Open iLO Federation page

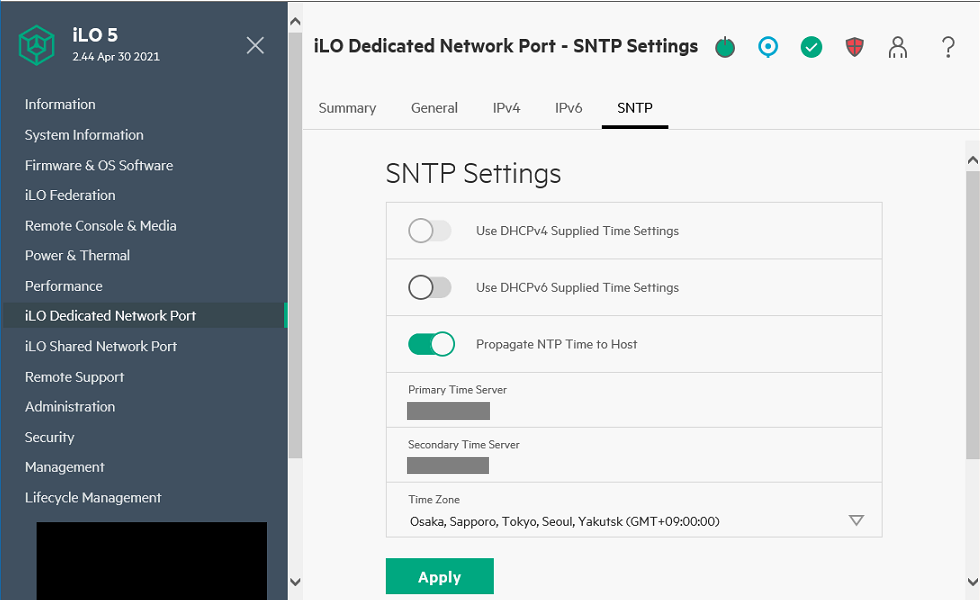point(70,196)
